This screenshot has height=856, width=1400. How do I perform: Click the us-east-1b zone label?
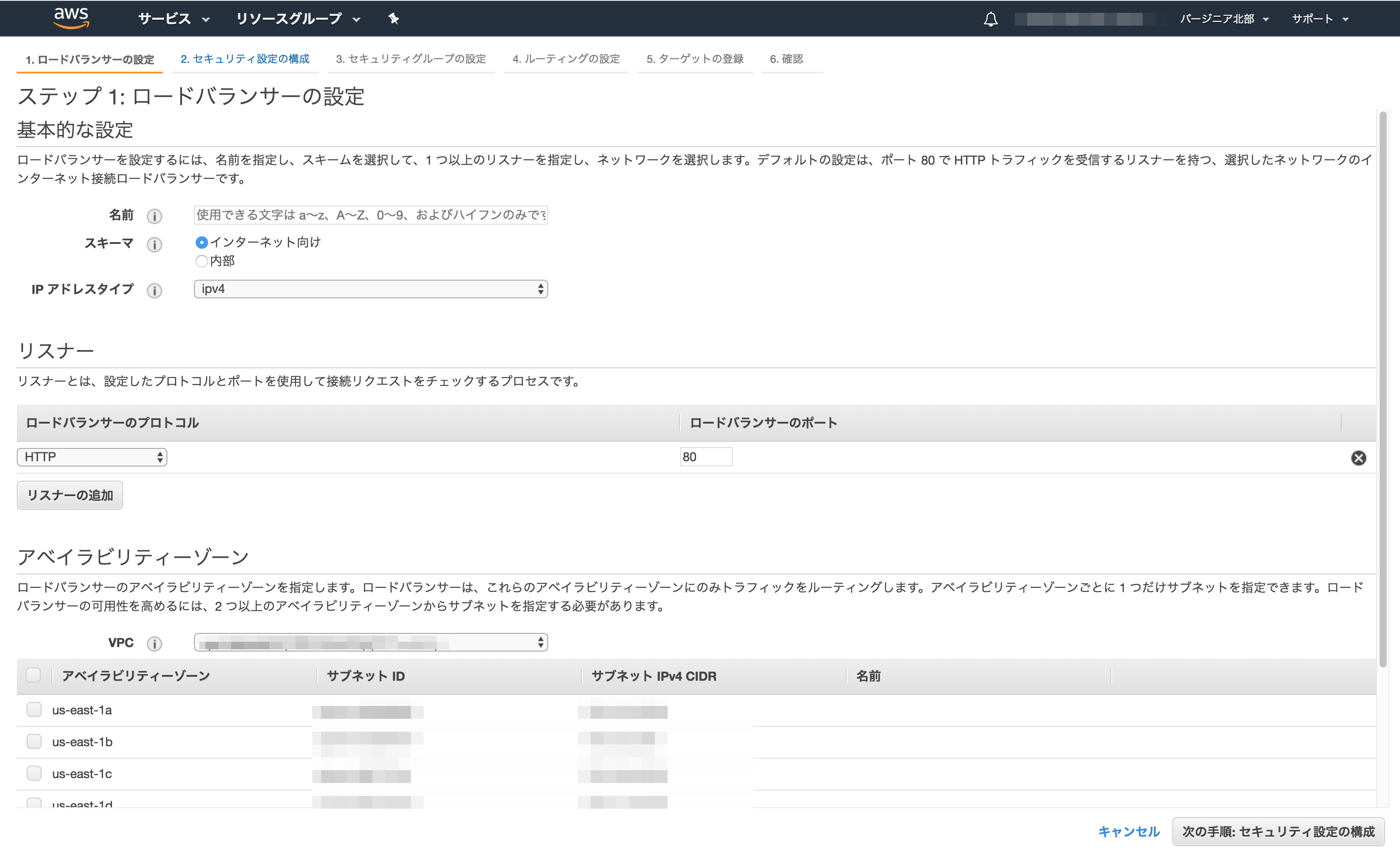[x=82, y=742]
